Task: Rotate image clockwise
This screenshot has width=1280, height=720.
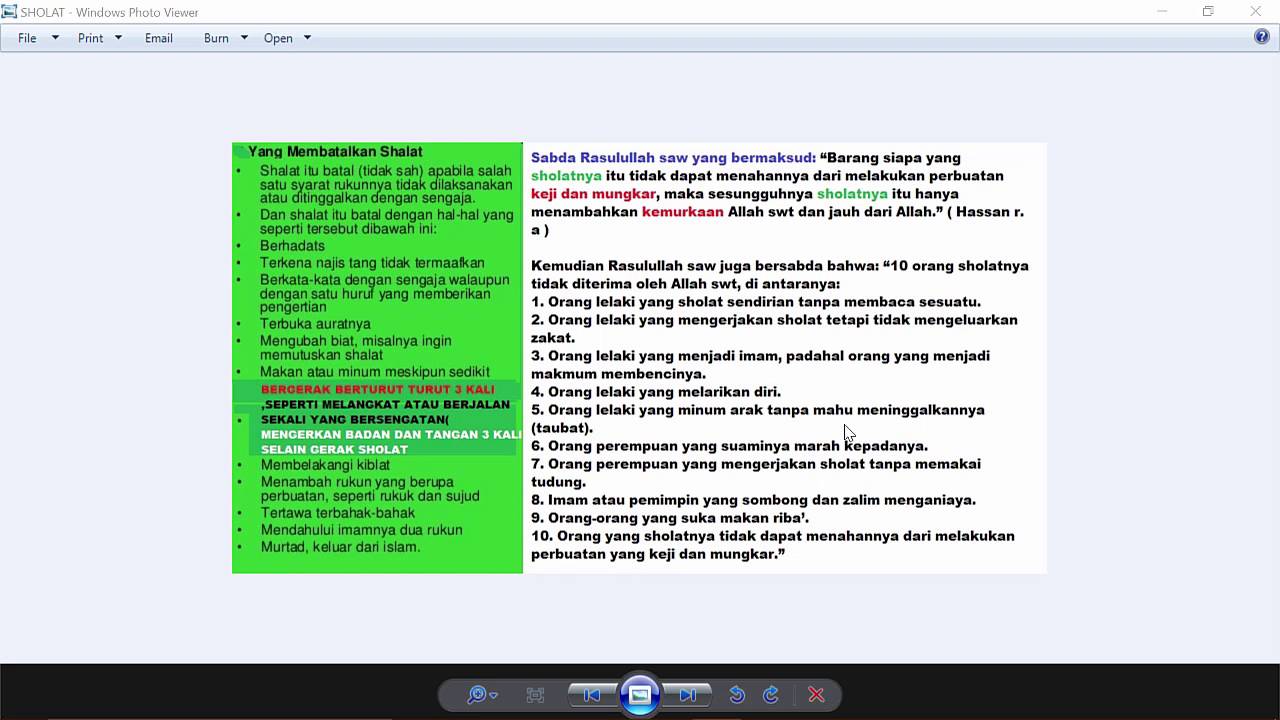Action: pyautogui.click(x=771, y=695)
